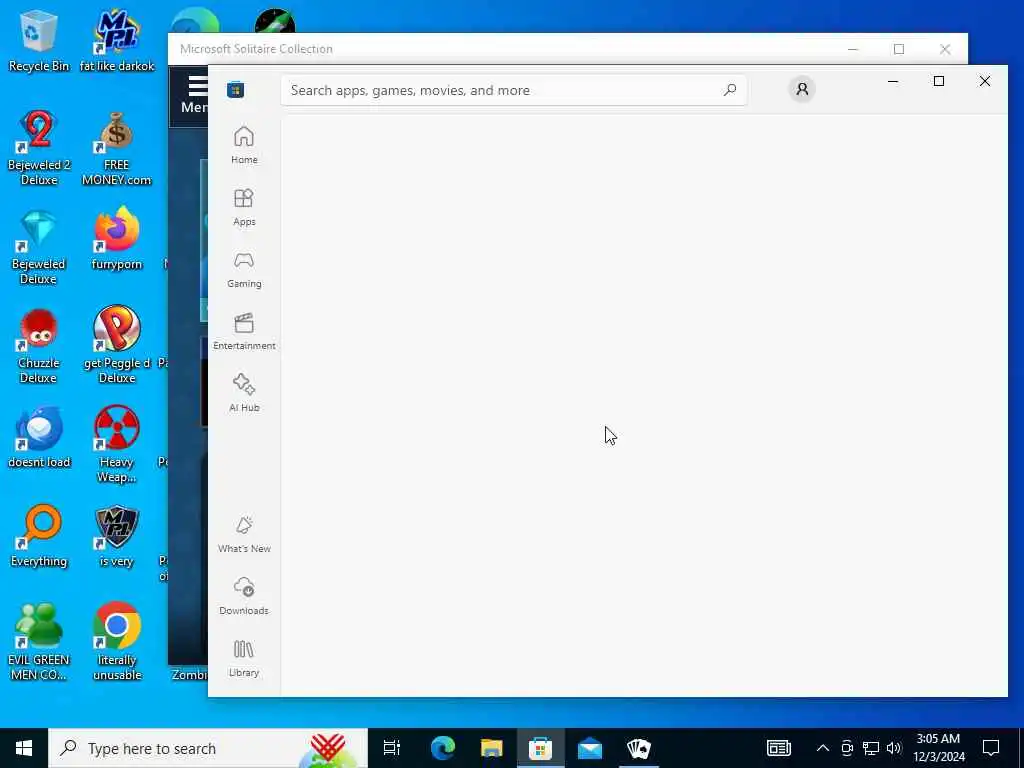Select the Chuzzle Deluxe desktop icon
This screenshot has height=768, width=1024.
coord(39,346)
